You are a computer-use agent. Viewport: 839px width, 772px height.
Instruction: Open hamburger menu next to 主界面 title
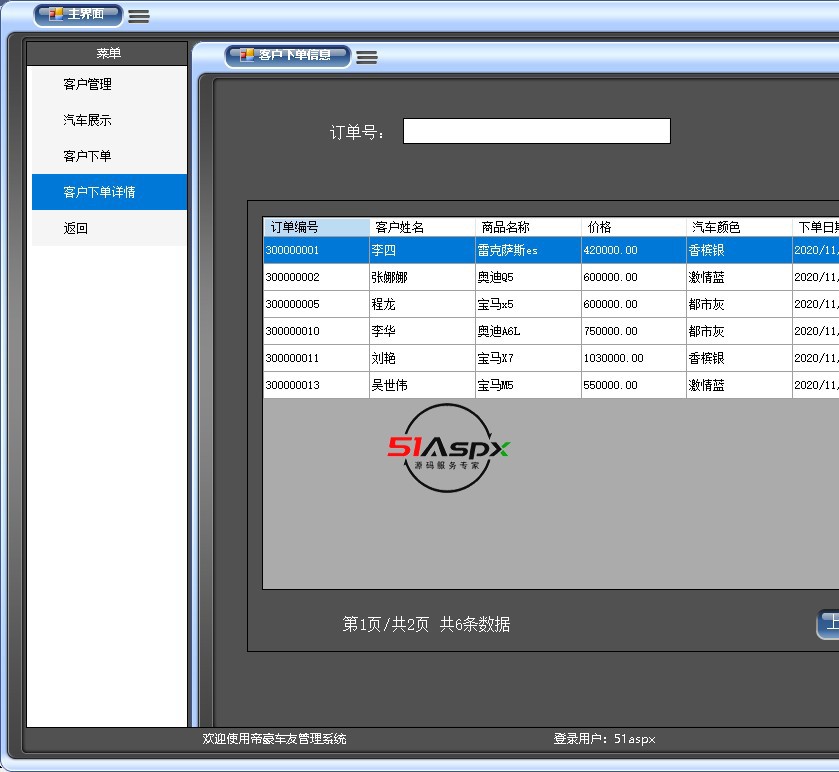coord(139,16)
